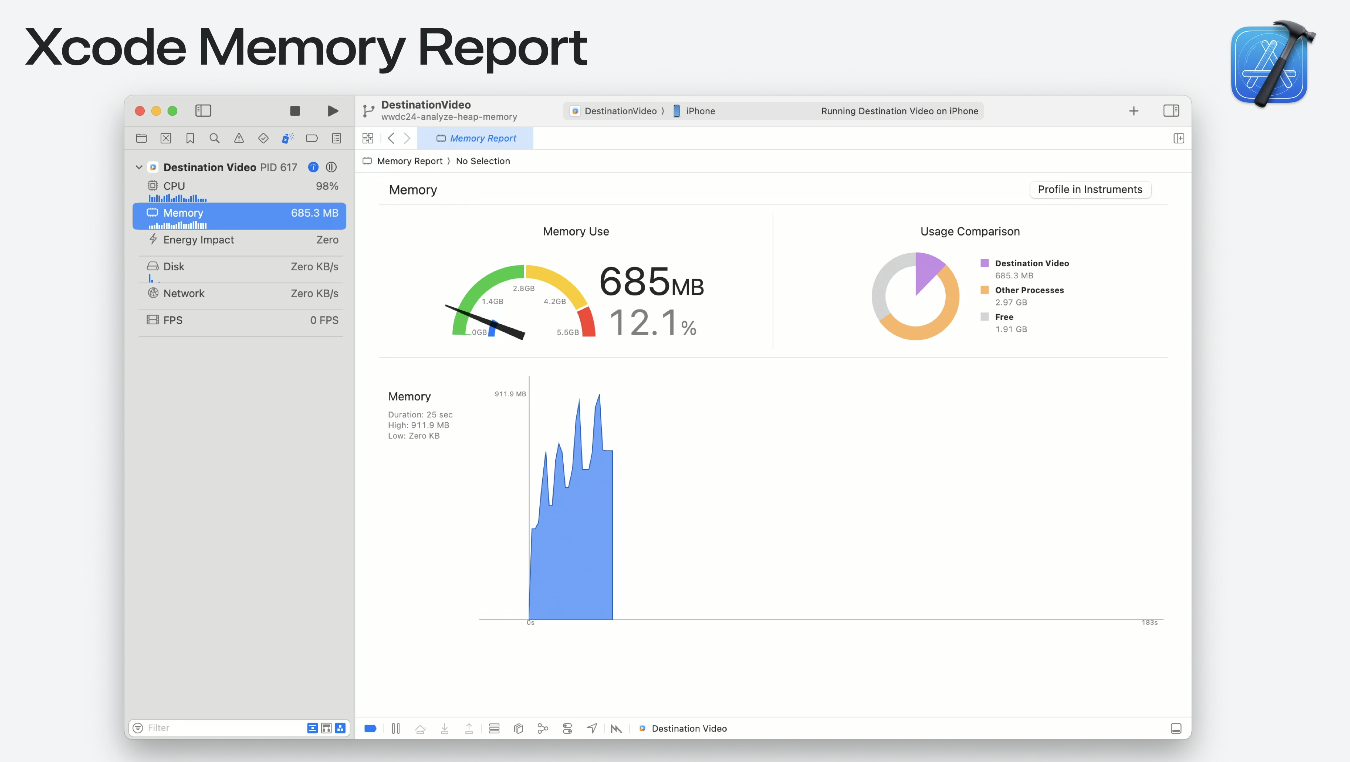Open the related items grid menu
Viewport: 1350px width, 762px height.
click(x=368, y=138)
